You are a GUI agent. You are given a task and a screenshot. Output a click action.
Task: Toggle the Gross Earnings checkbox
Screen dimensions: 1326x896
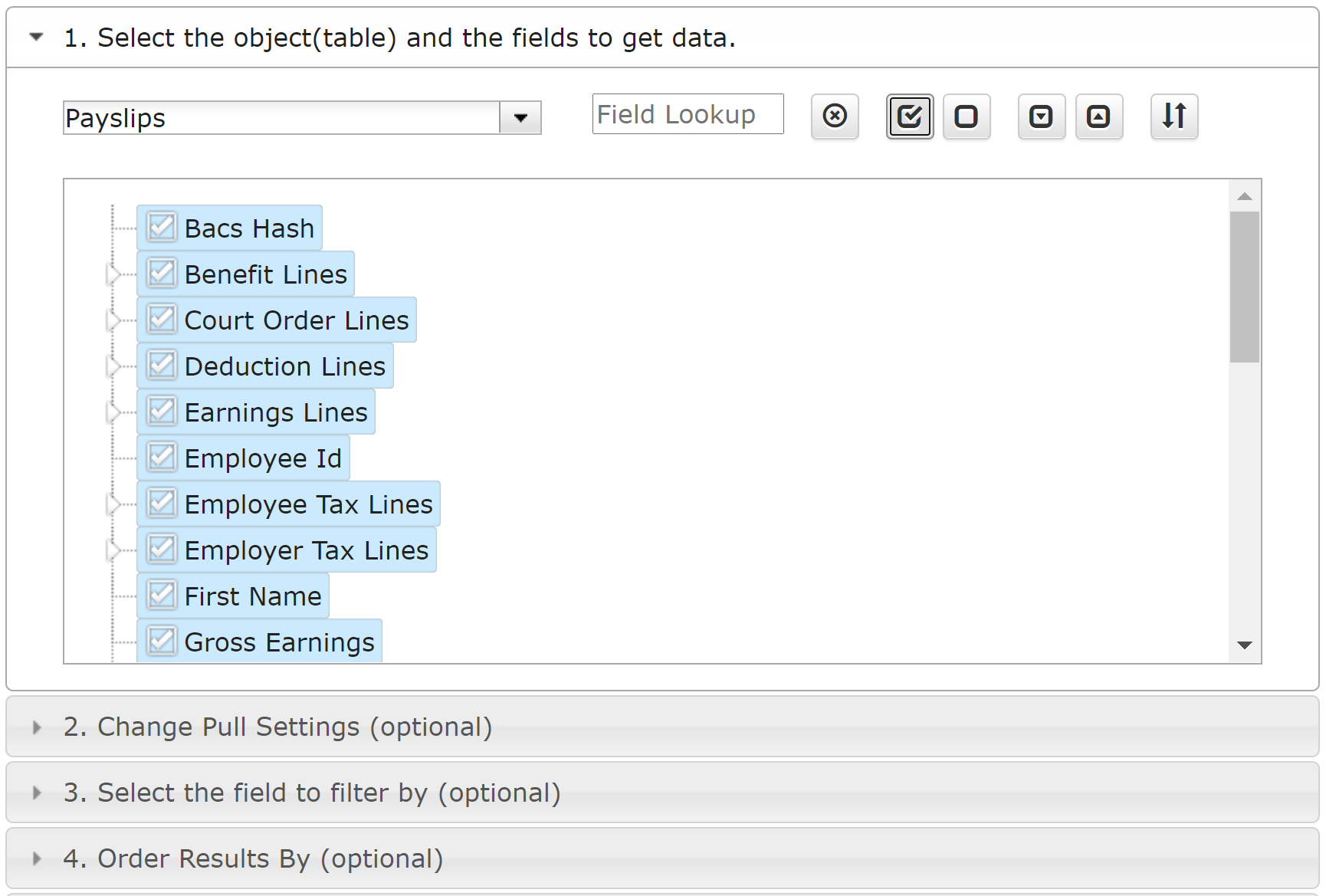[x=162, y=641]
